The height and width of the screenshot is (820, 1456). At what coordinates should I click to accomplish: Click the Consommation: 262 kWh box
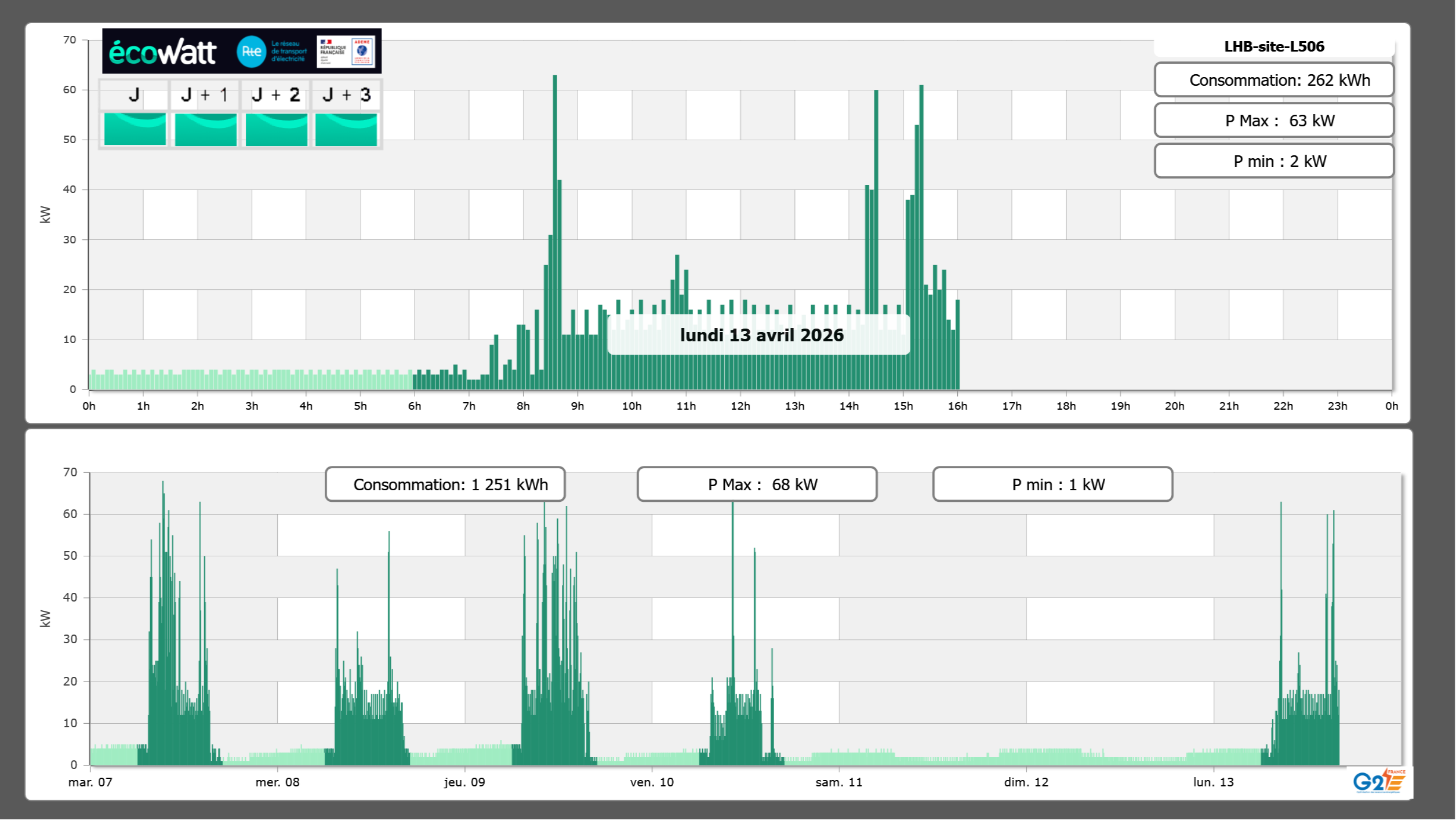[x=1273, y=80]
